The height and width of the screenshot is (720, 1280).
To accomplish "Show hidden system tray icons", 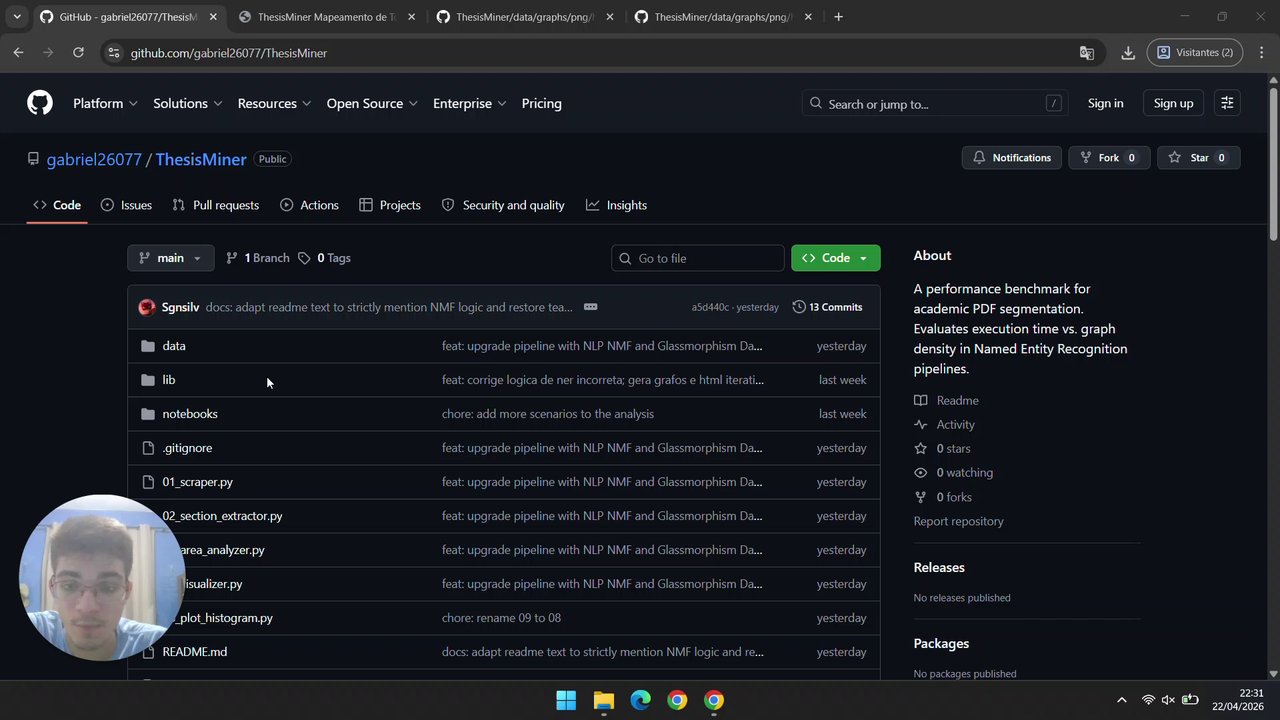I will click(x=1121, y=700).
